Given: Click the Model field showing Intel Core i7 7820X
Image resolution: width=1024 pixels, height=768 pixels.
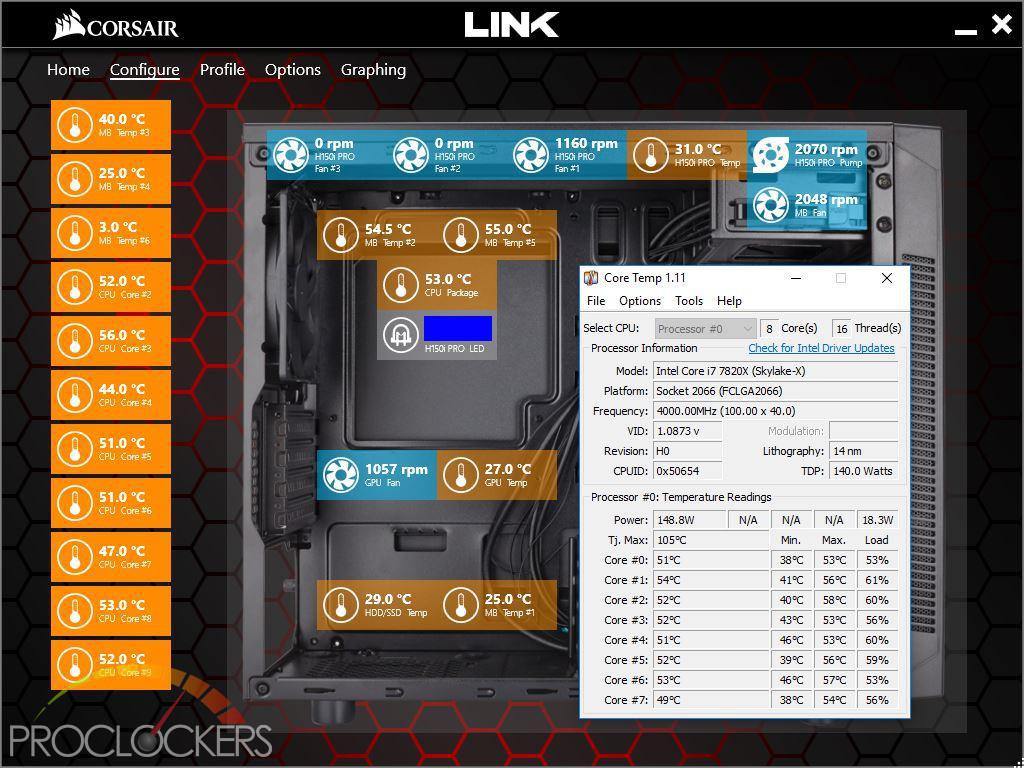Looking at the screenshot, I should point(776,371).
